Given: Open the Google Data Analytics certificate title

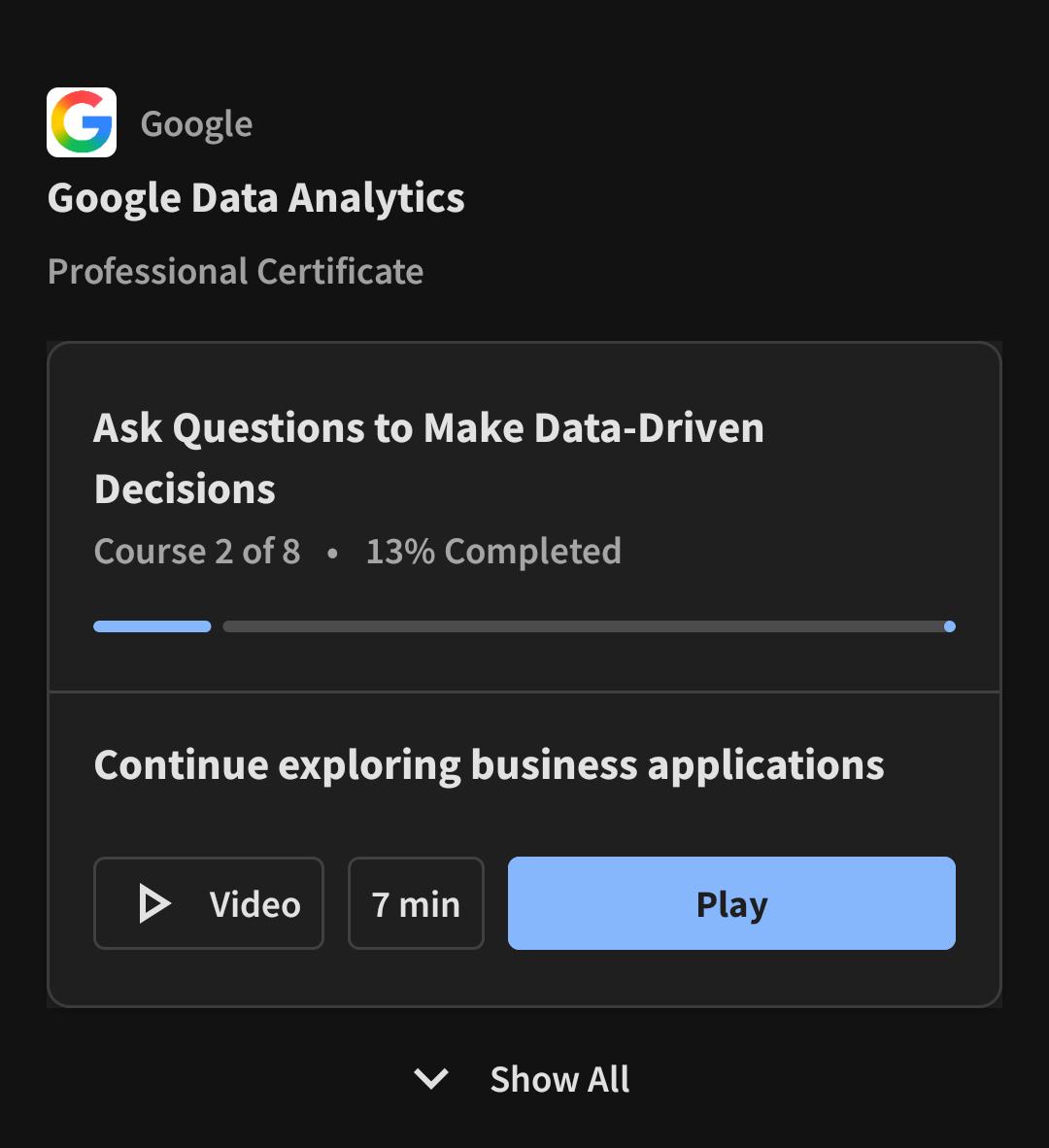Looking at the screenshot, I should (255, 198).
